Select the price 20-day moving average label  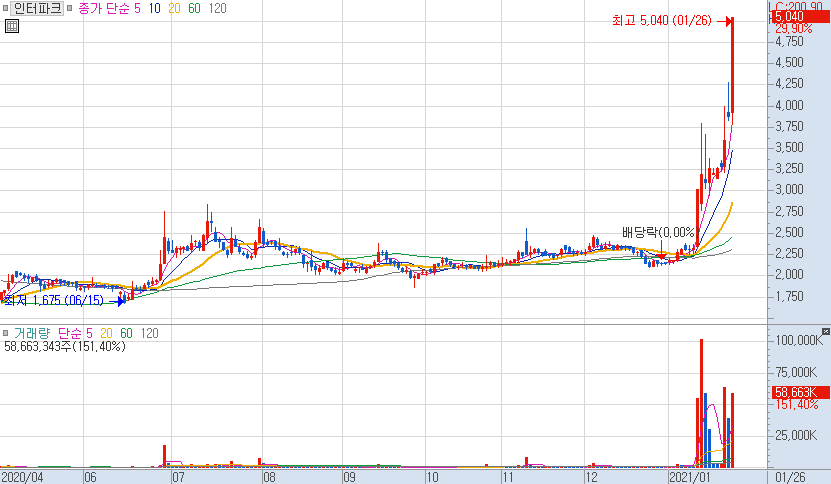(174, 8)
